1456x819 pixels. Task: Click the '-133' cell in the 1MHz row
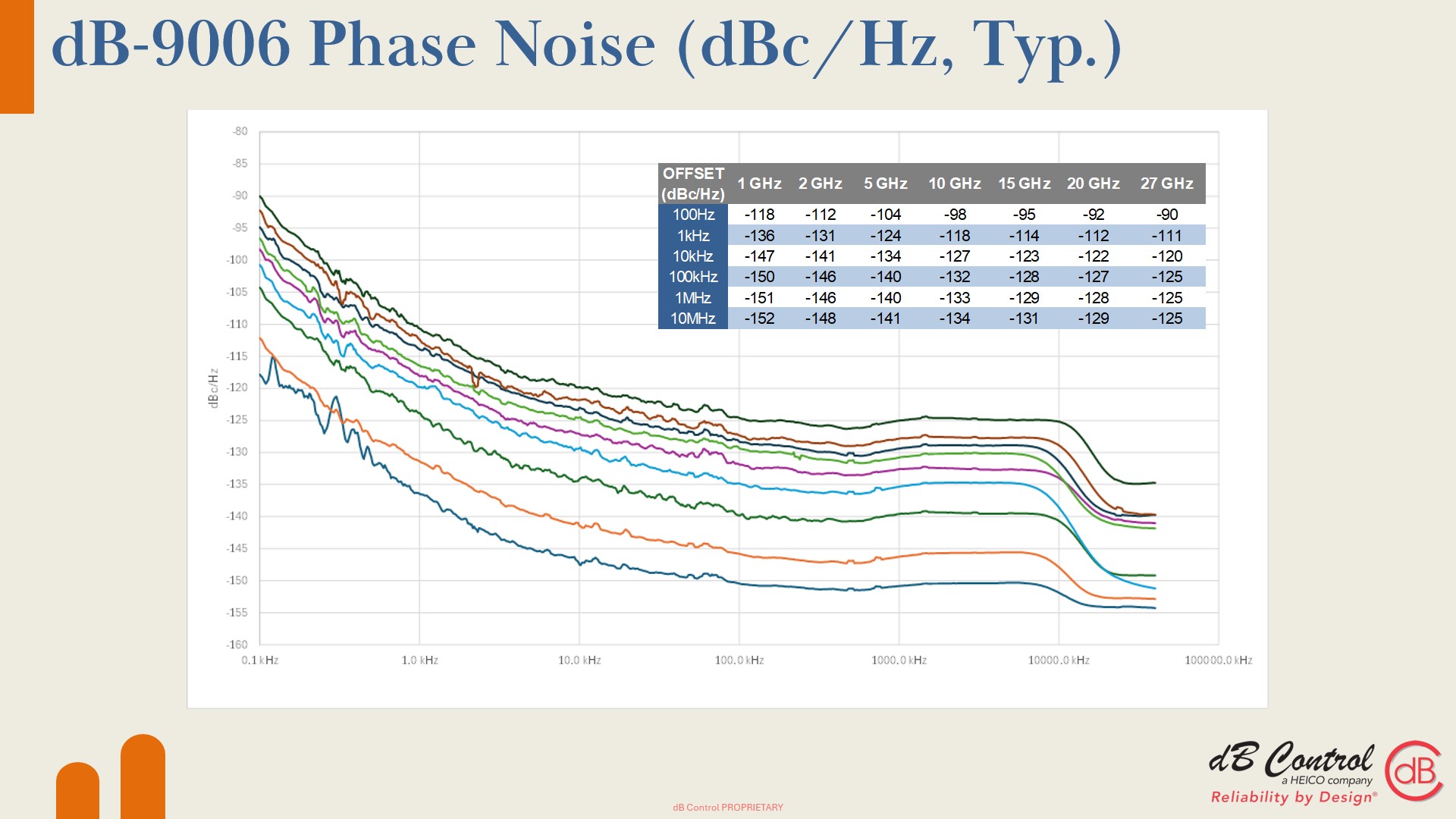955,298
